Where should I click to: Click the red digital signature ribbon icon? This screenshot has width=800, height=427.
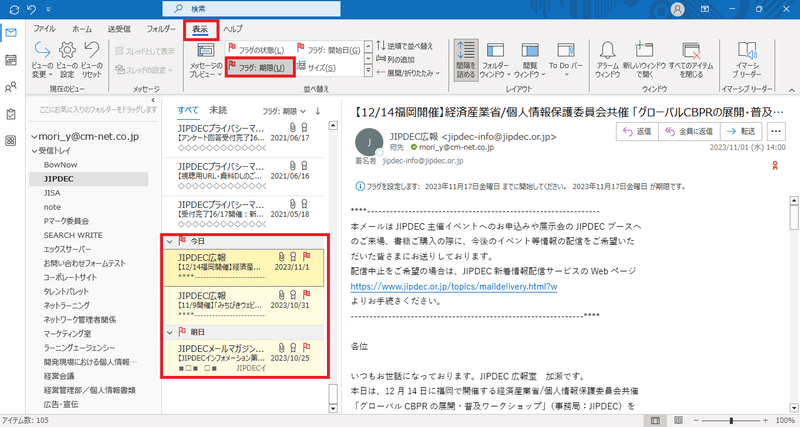(x=775, y=165)
